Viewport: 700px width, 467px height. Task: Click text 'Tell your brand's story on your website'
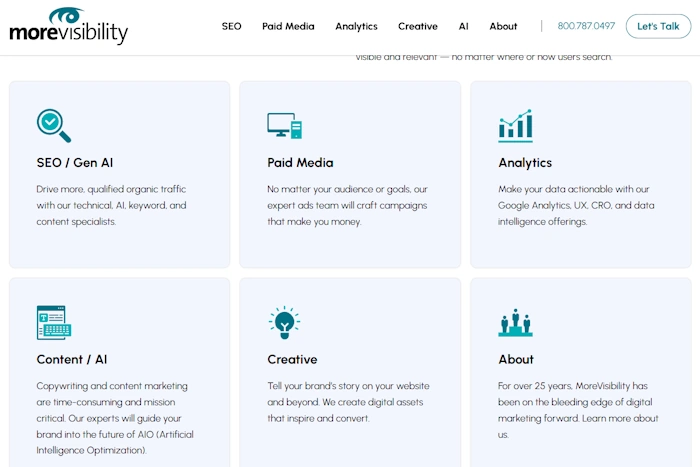coord(348,386)
